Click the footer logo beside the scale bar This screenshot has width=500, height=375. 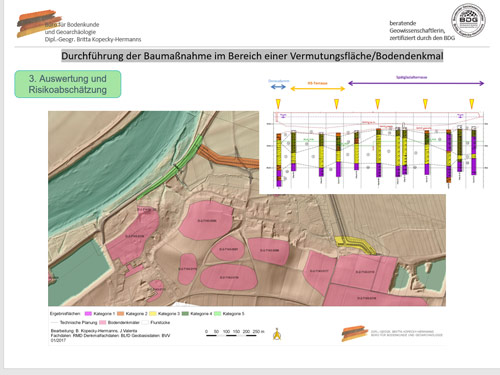[355, 333]
